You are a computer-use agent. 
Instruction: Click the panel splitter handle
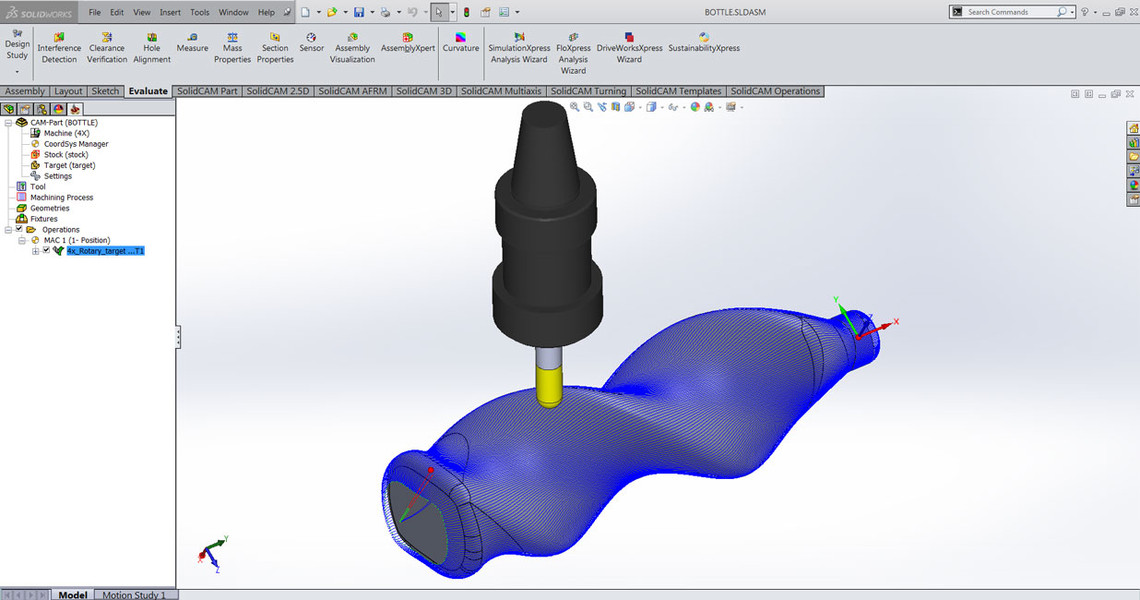(x=178, y=337)
